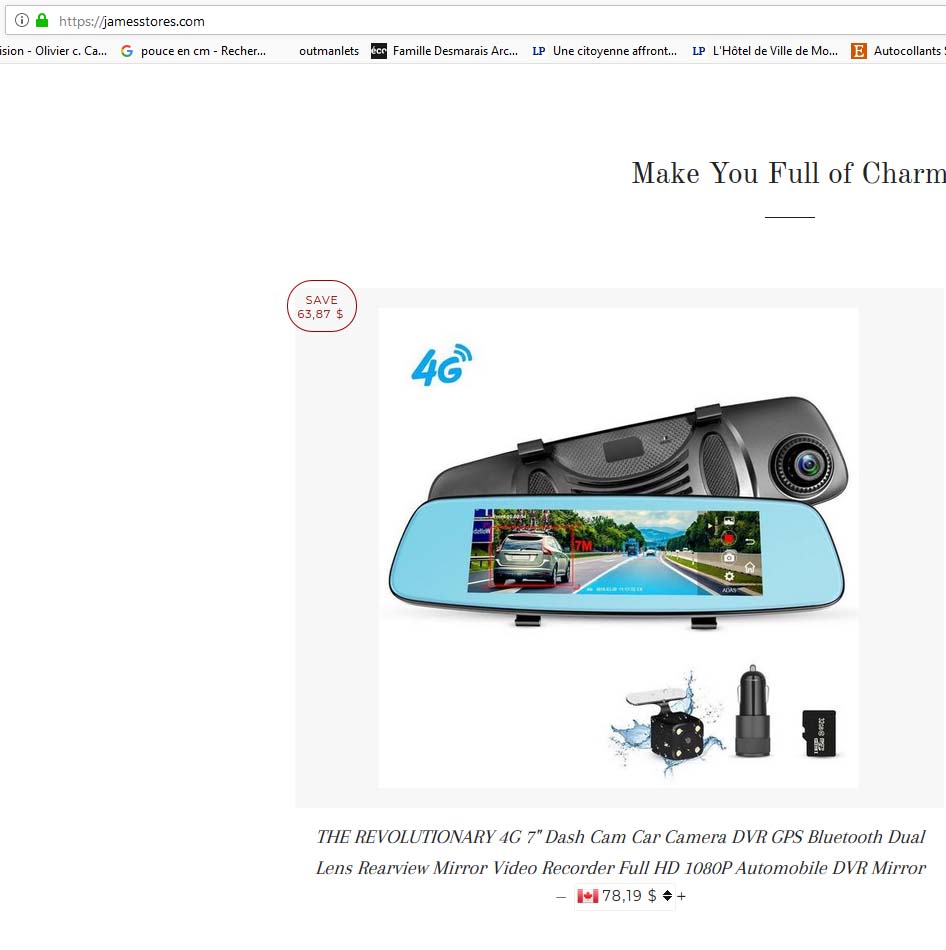Click the plus sign beside the price
Viewport: 946px width, 950px height.
pyautogui.click(x=681, y=896)
